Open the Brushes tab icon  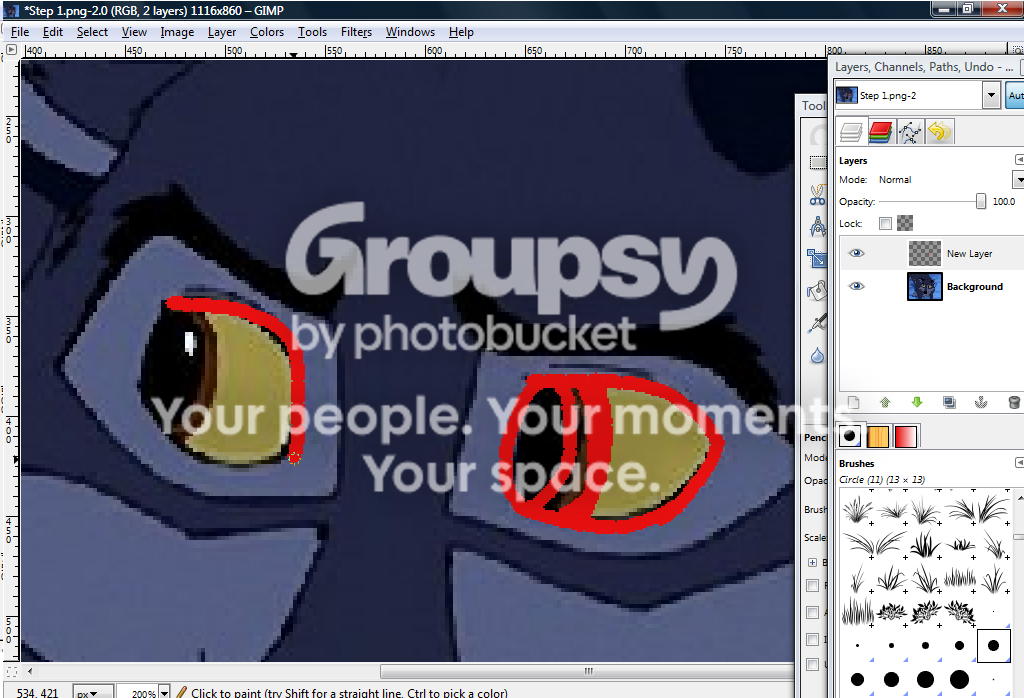(x=850, y=436)
